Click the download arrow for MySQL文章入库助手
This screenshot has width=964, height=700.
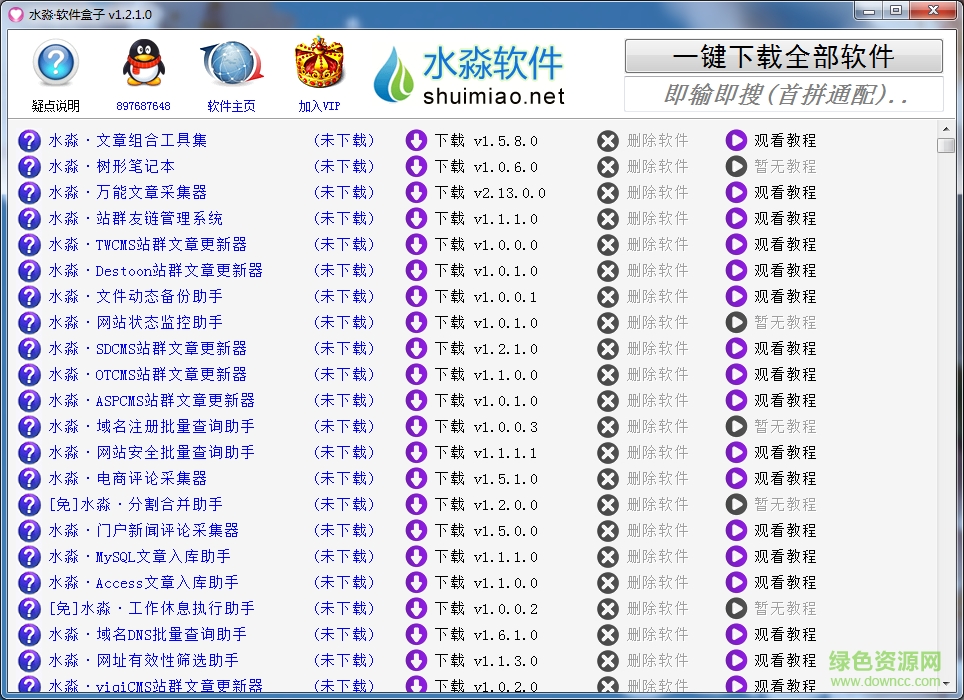click(x=417, y=556)
